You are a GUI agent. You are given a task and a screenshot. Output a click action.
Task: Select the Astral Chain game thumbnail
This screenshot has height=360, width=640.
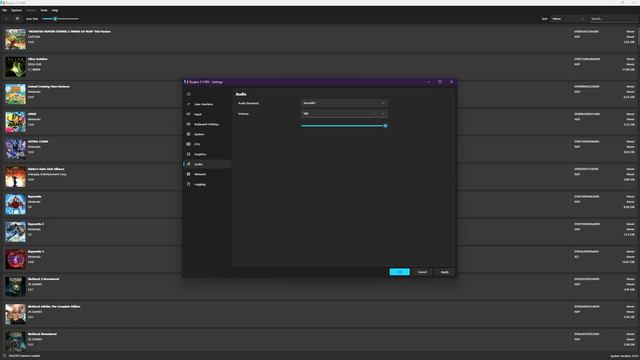pos(16,149)
